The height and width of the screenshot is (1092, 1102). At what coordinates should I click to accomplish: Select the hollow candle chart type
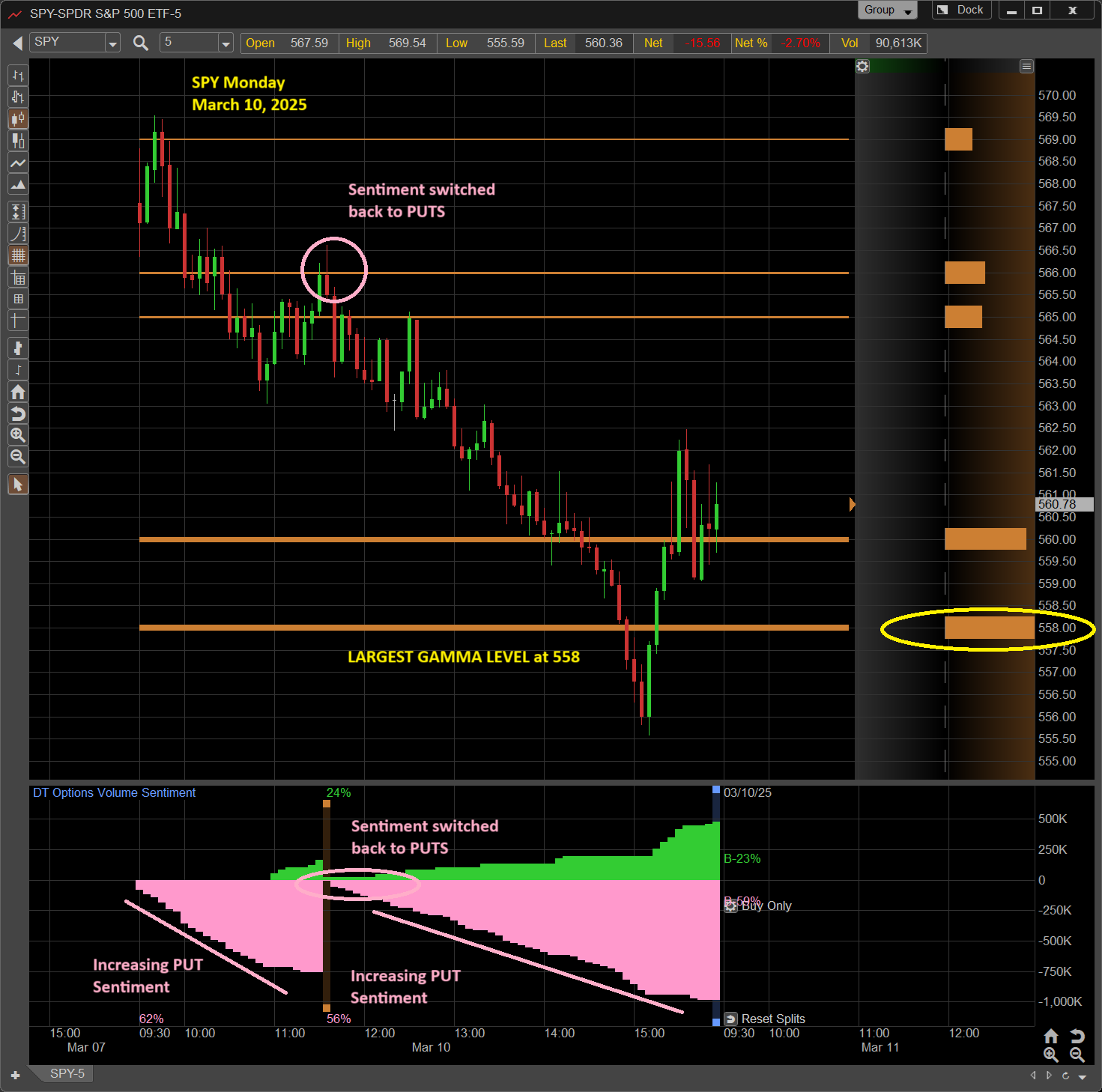18,140
